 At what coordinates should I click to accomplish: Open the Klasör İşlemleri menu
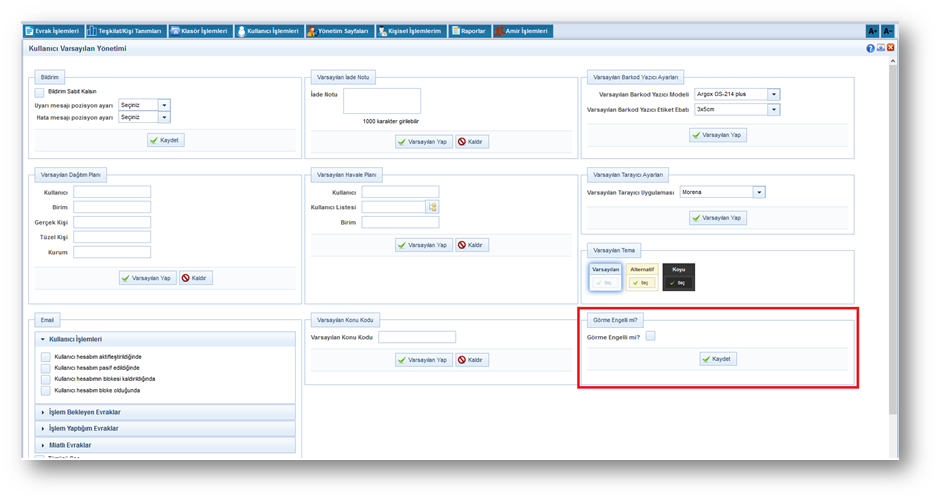(x=200, y=31)
